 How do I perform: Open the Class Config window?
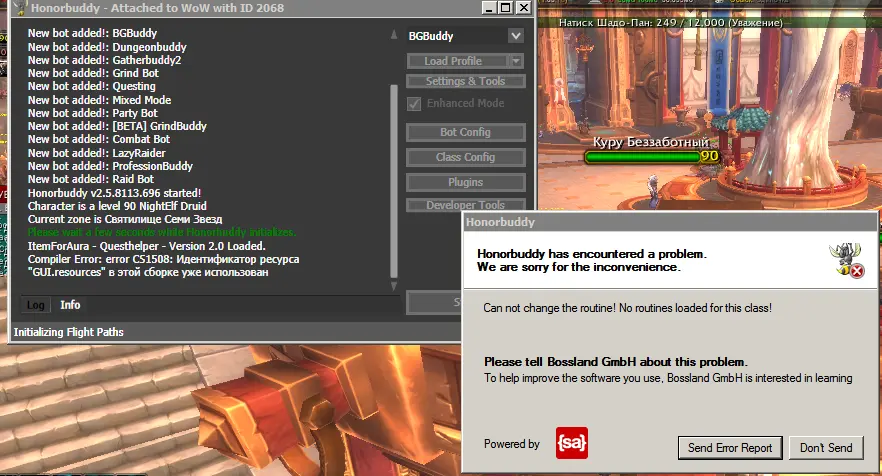[x=465, y=157]
